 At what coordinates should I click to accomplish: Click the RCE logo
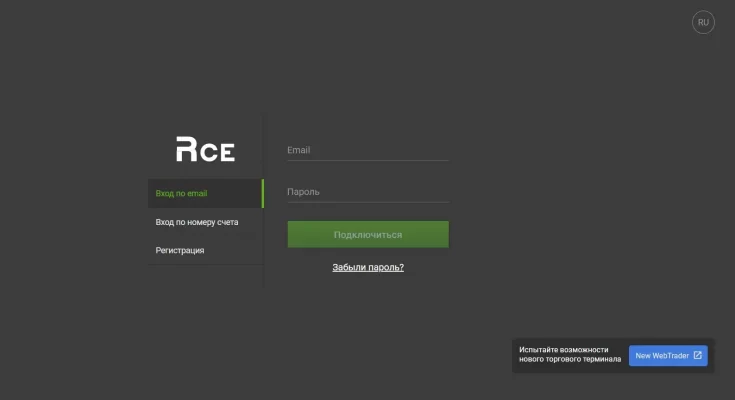(205, 149)
